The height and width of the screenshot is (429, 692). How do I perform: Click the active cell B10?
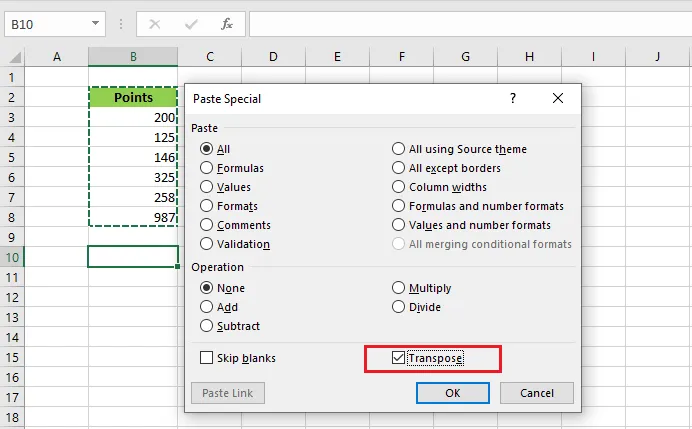(x=133, y=257)
